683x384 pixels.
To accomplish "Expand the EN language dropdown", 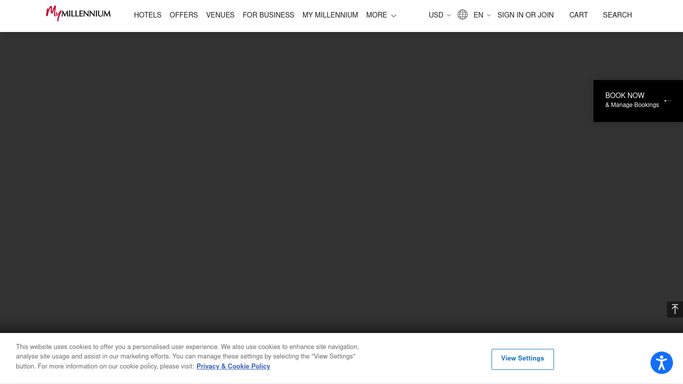I will [482, 15].
